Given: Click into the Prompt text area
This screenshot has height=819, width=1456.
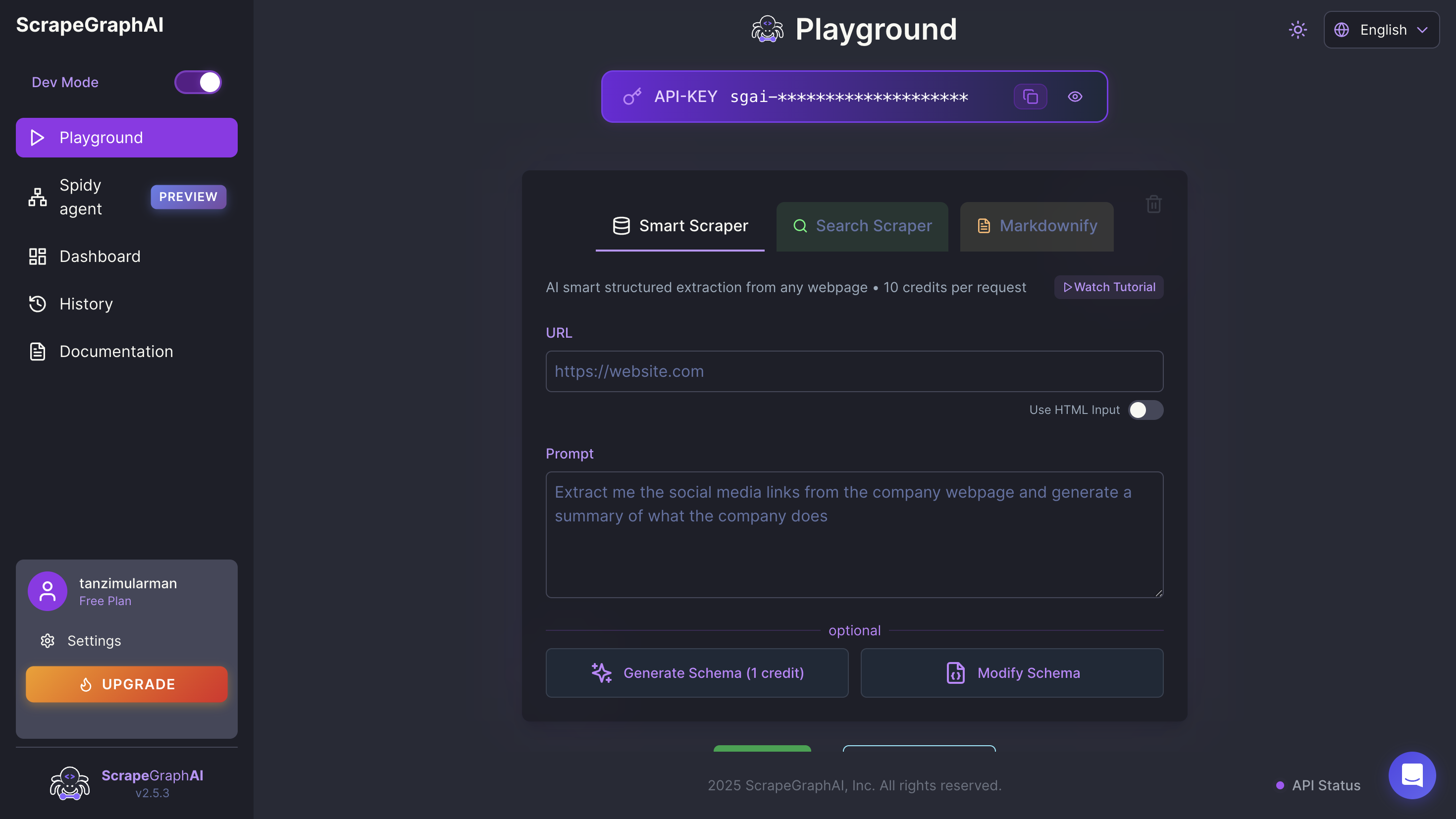Looking at the screenshot, I should pyautogui.click(x=854, y=535).
